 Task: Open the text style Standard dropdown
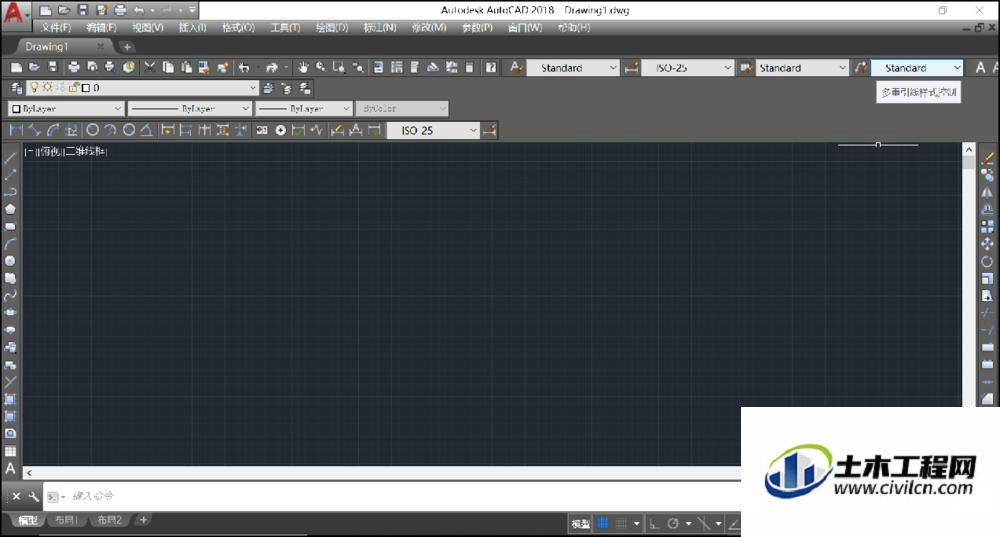[x=573, y=68]
